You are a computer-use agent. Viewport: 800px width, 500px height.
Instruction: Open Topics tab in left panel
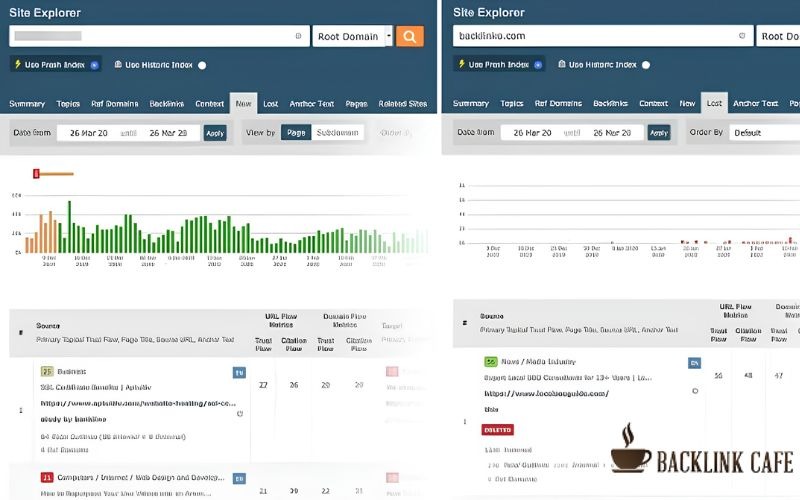coord(68,104)
